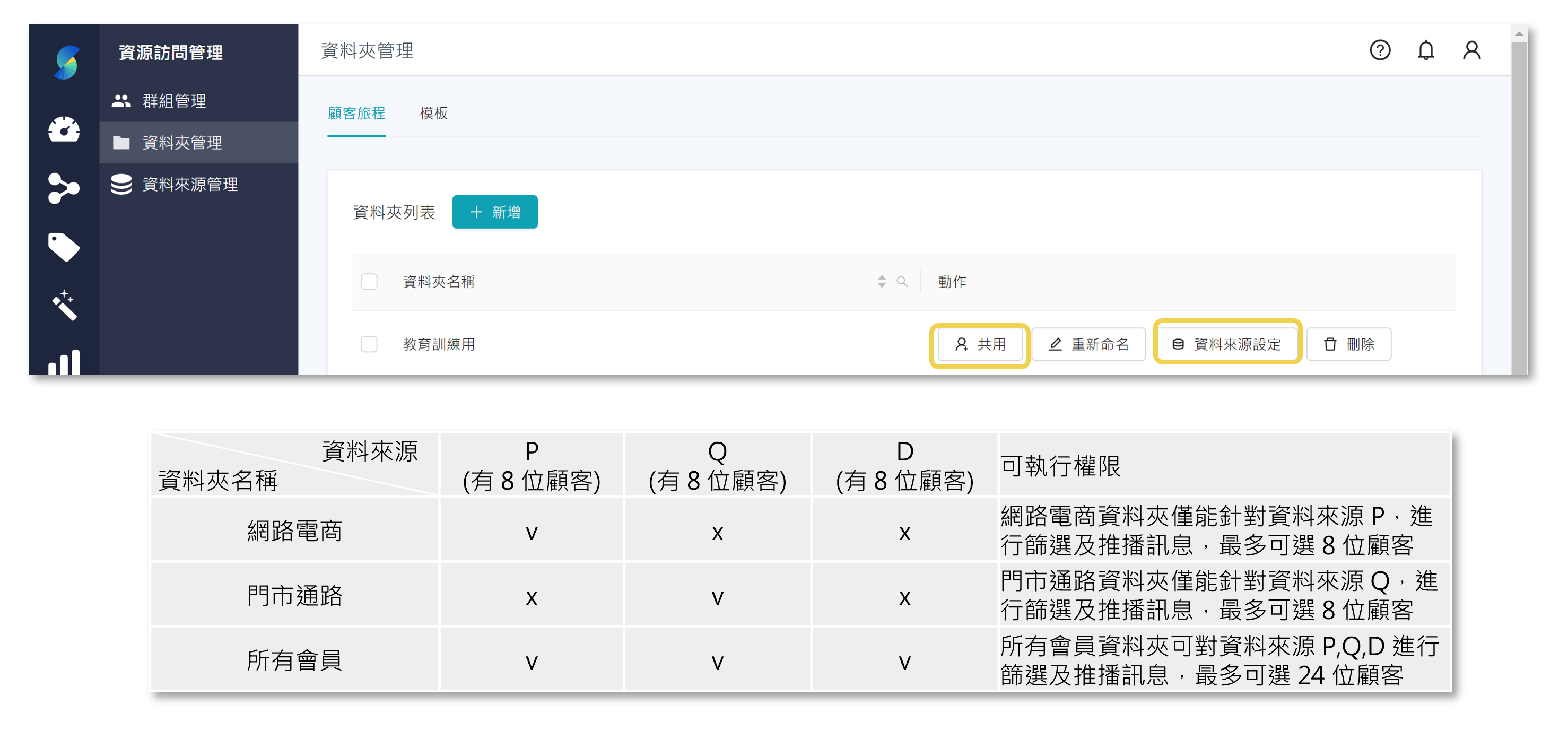This screenshot has width=1568, height=739.
Task: Click the notification bell icon
Action: click(1426, 50)
